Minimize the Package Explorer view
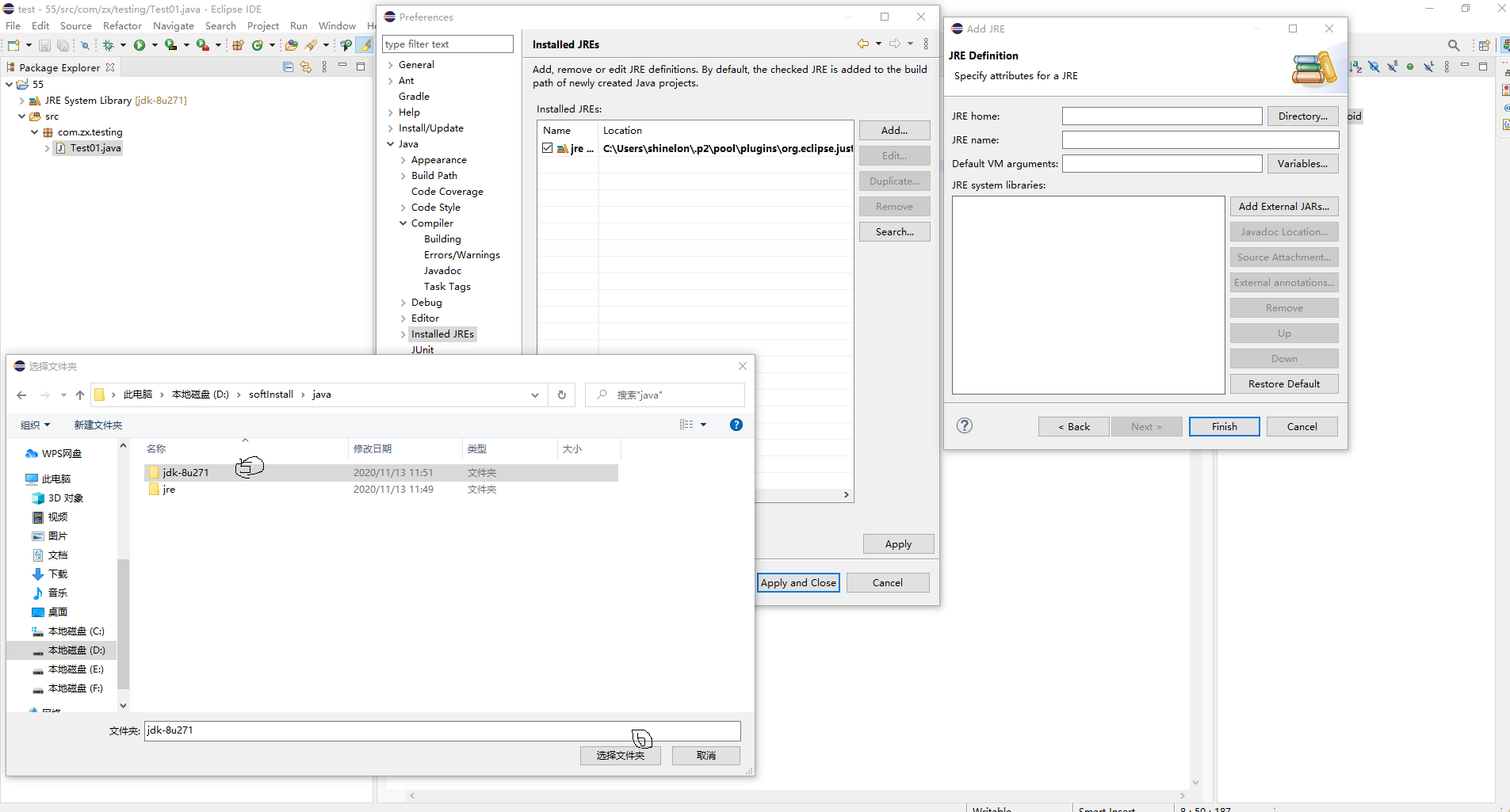Image resolution: width=1510 pixels, height=812 pixels. [342, 66]
